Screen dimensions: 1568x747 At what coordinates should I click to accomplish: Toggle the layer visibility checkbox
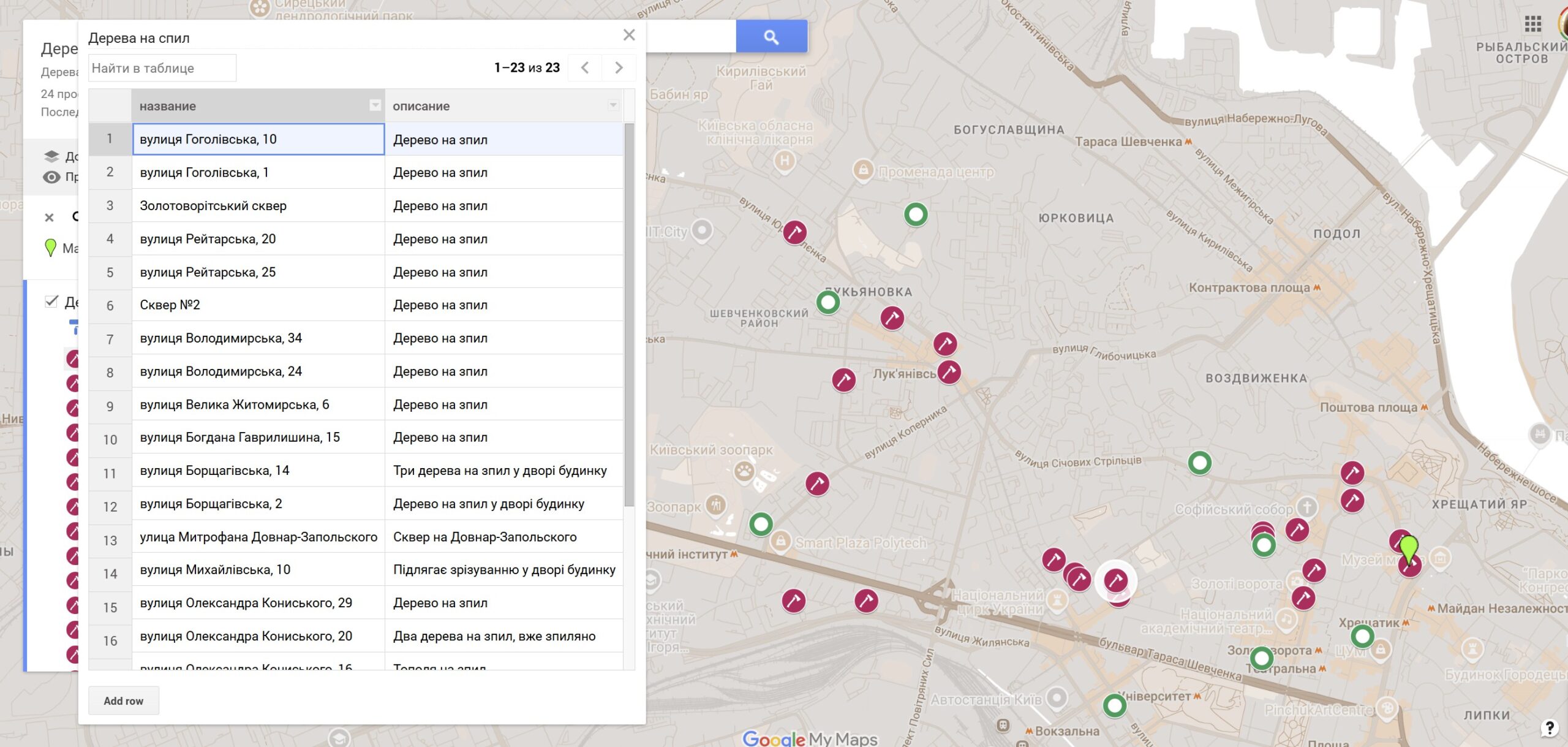51,301
